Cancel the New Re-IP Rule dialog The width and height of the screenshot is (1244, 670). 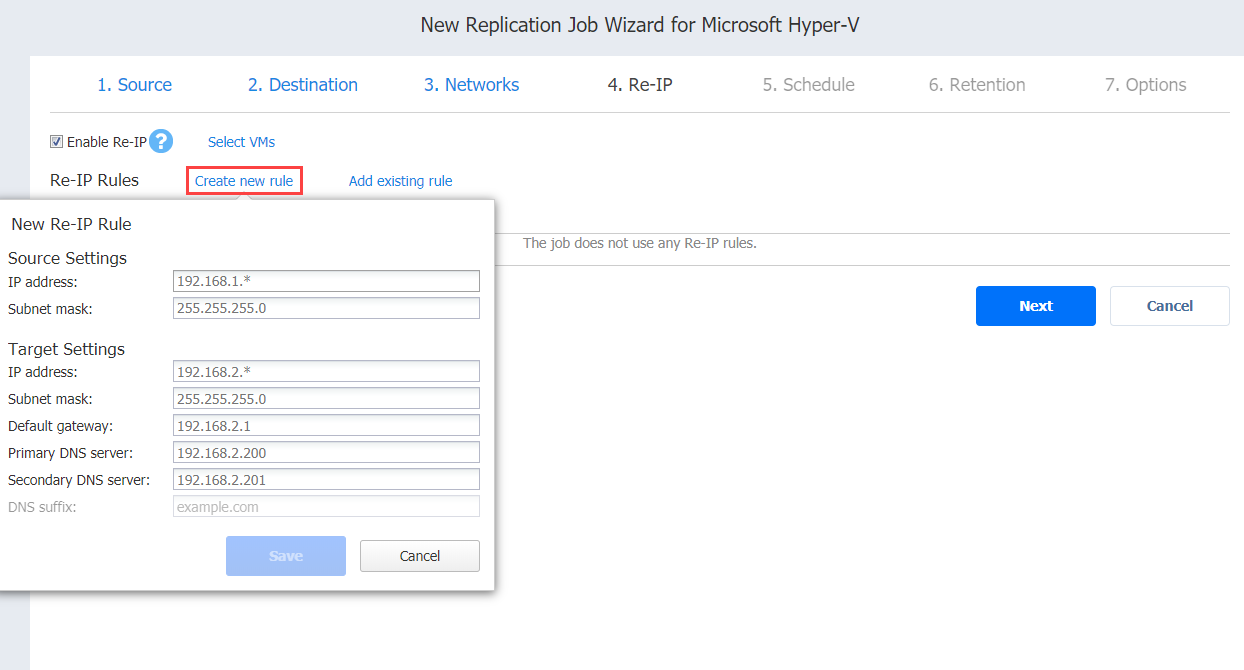pos(419,556)
